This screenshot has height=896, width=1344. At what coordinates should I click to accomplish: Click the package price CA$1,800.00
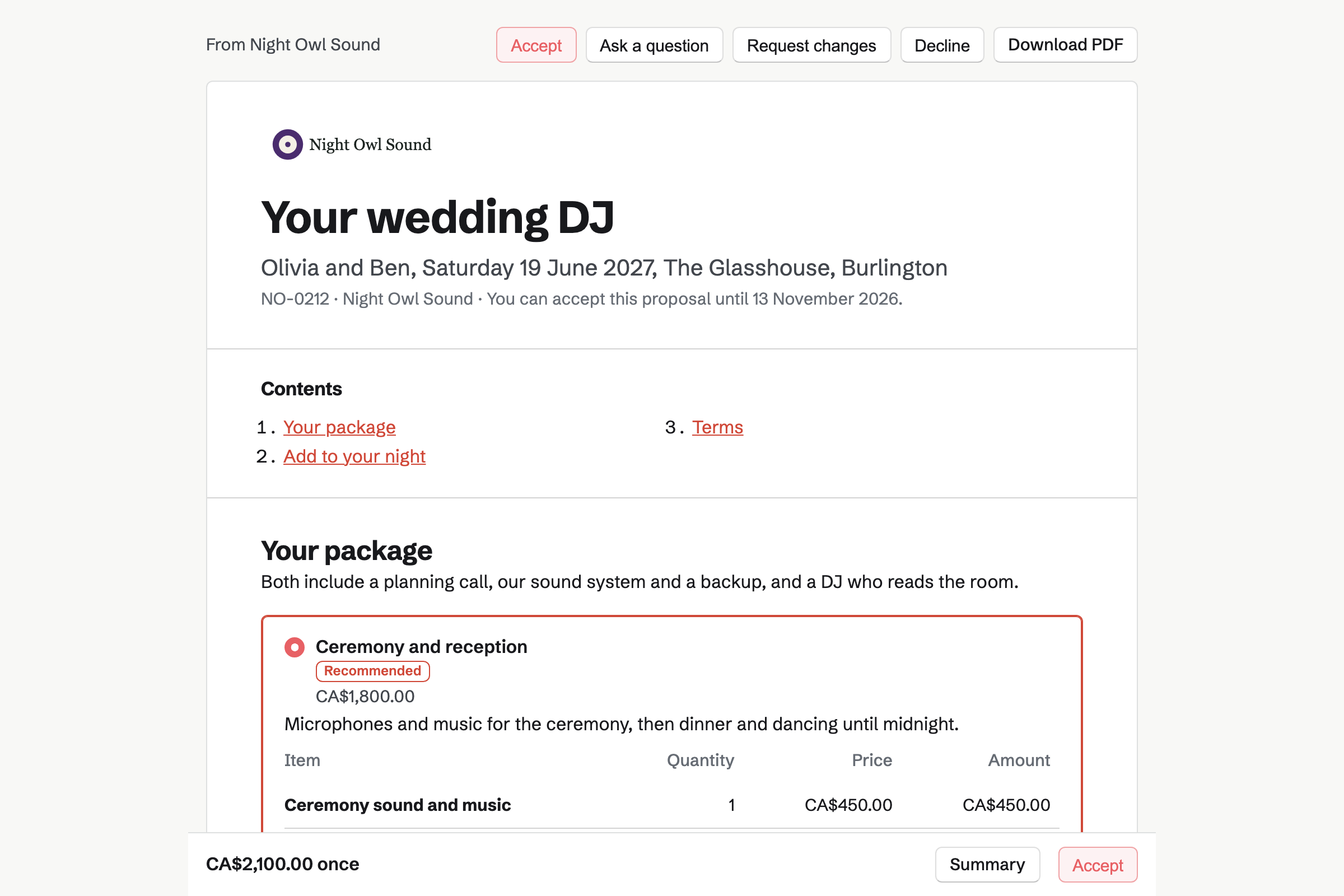[x=365, y=696]
